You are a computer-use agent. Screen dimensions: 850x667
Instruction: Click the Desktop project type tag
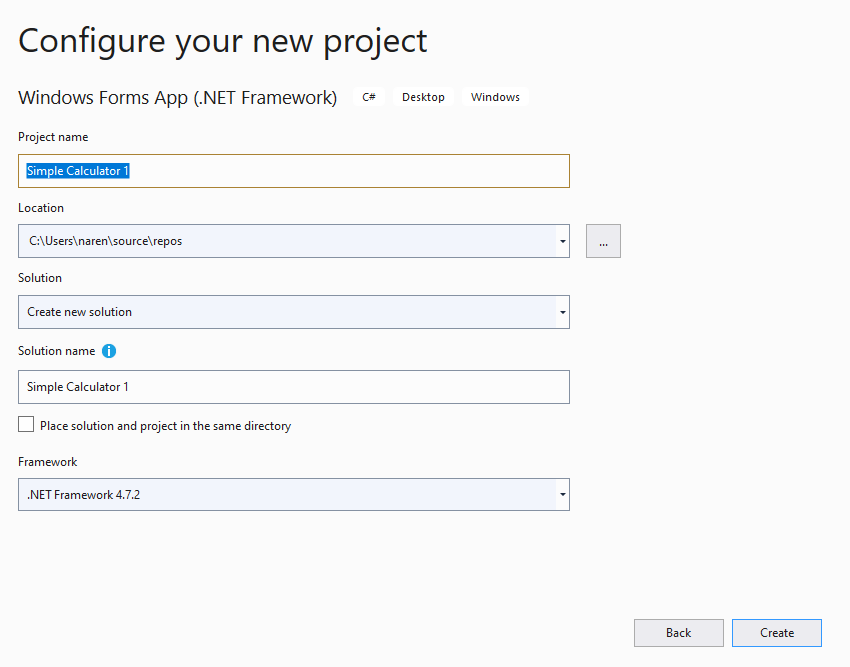(423, 97)
